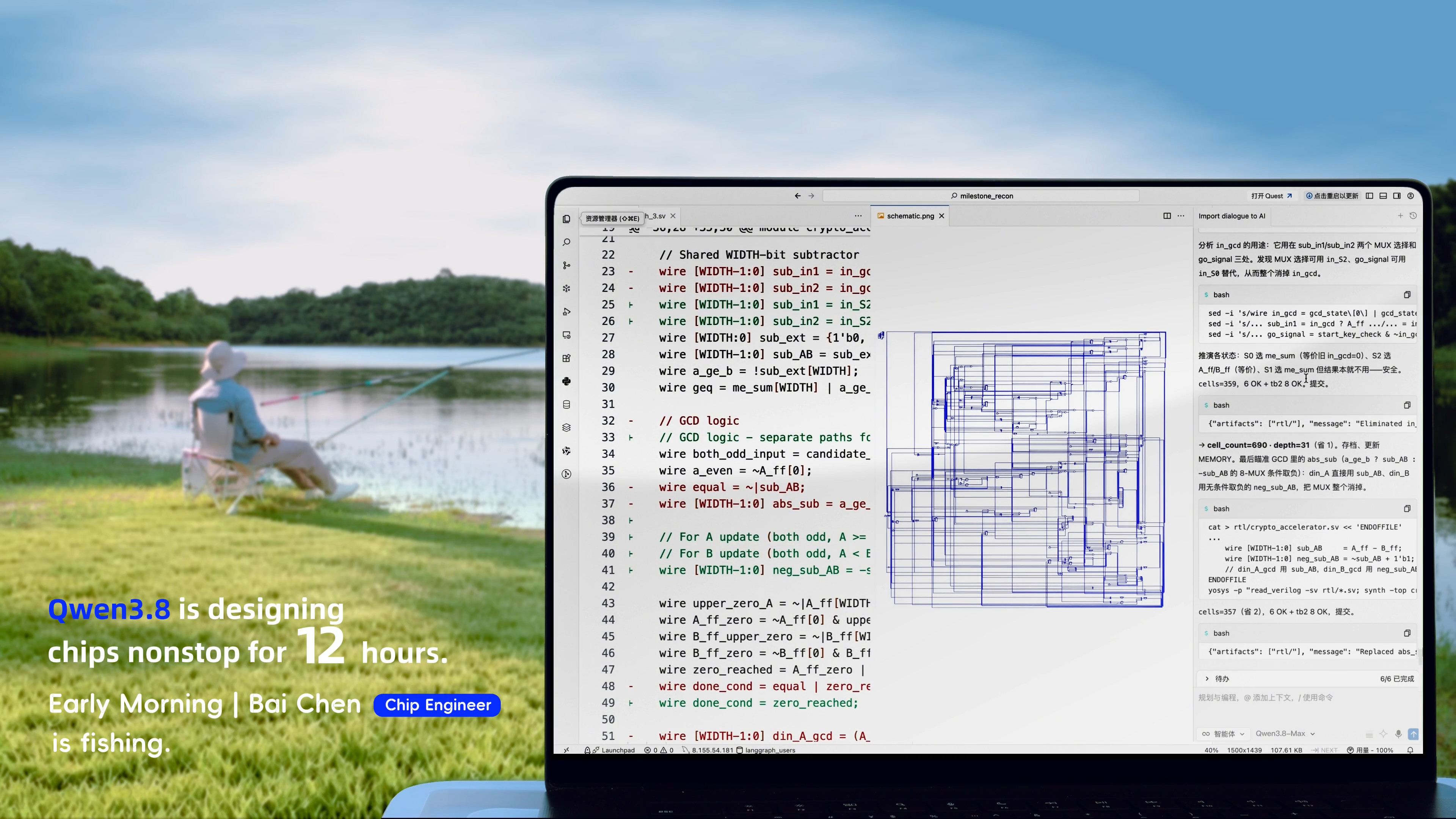
Task: Copy the last bash block at the bottom
Action: click(1407, 633)
